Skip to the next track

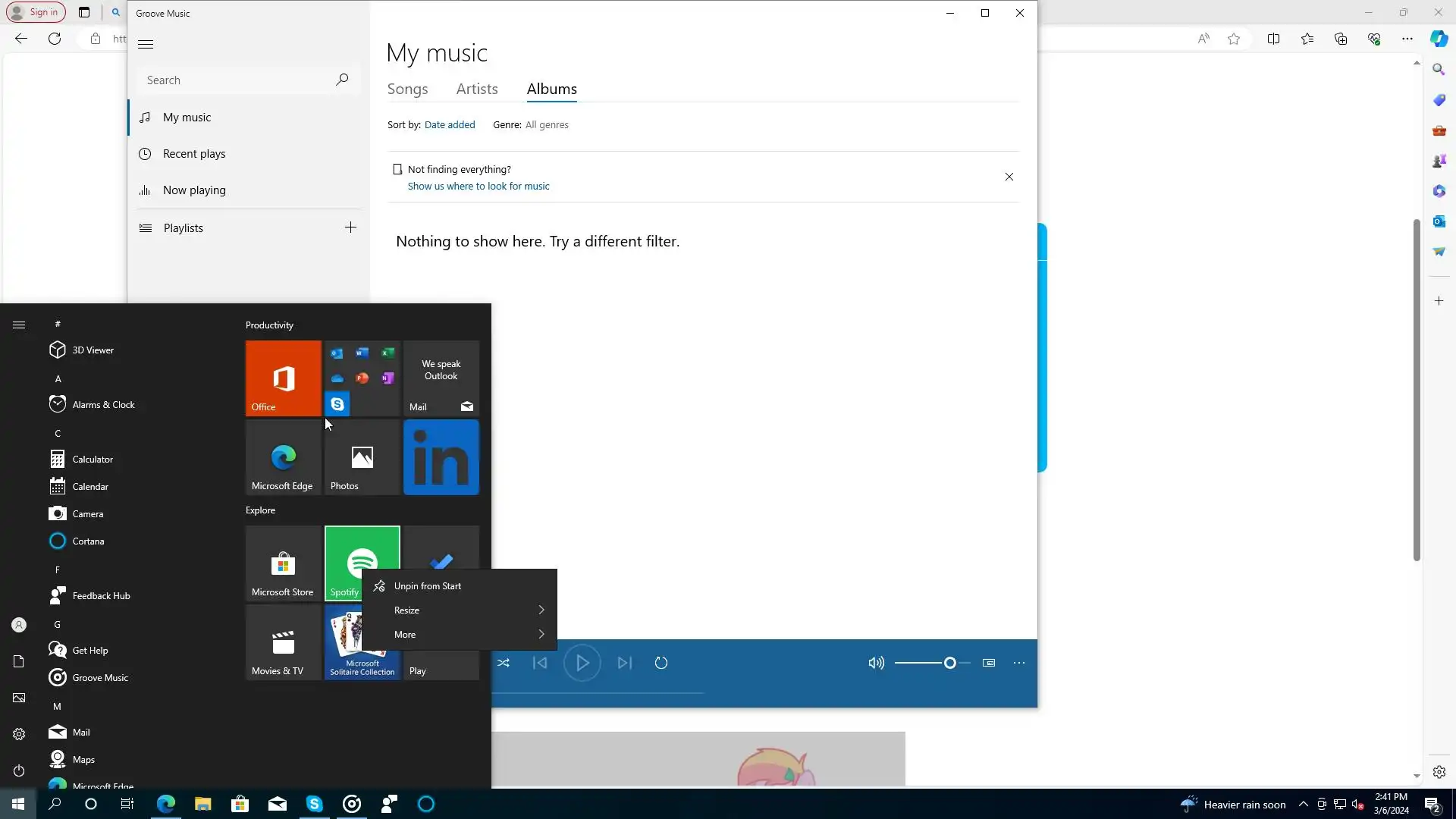pyautogui.click(x=624, y=663)
